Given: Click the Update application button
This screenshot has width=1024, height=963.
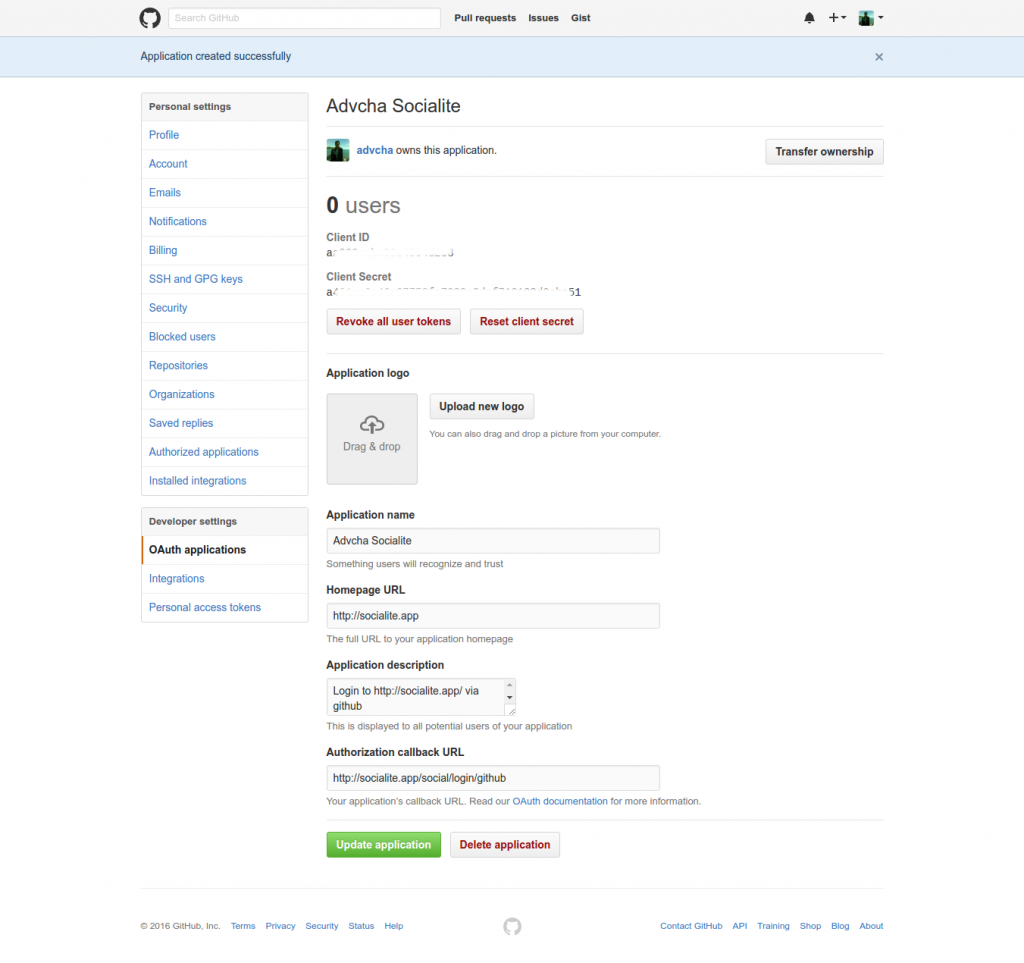Looking at the screenshot, I should (x=383, y=844).
